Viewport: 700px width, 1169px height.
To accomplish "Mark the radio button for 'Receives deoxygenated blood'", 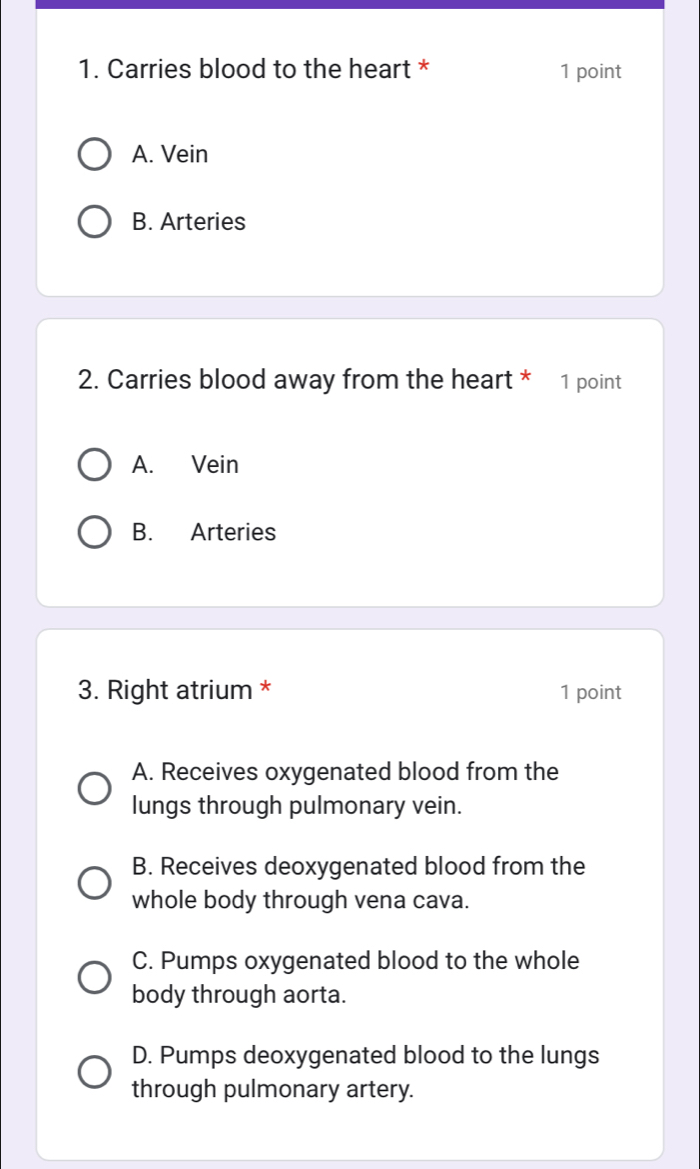I will (95, 882).
